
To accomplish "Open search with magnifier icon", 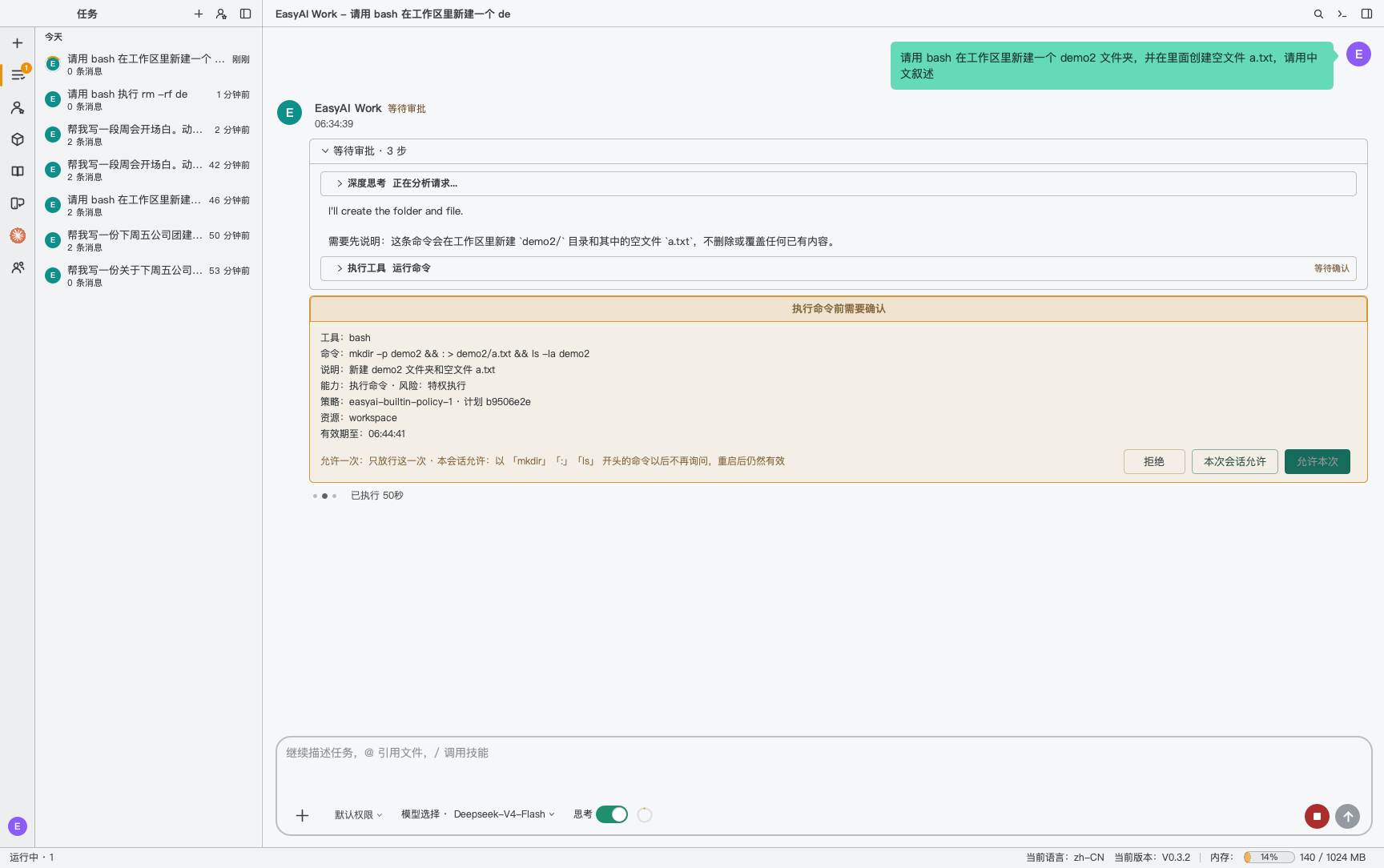I will coord(1318,14).
